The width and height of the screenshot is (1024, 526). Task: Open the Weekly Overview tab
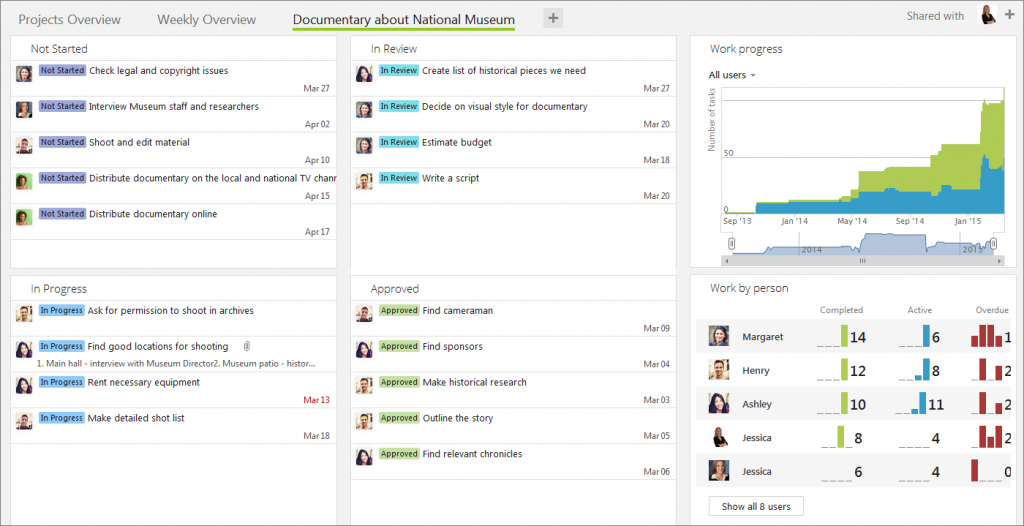point(206,19)
